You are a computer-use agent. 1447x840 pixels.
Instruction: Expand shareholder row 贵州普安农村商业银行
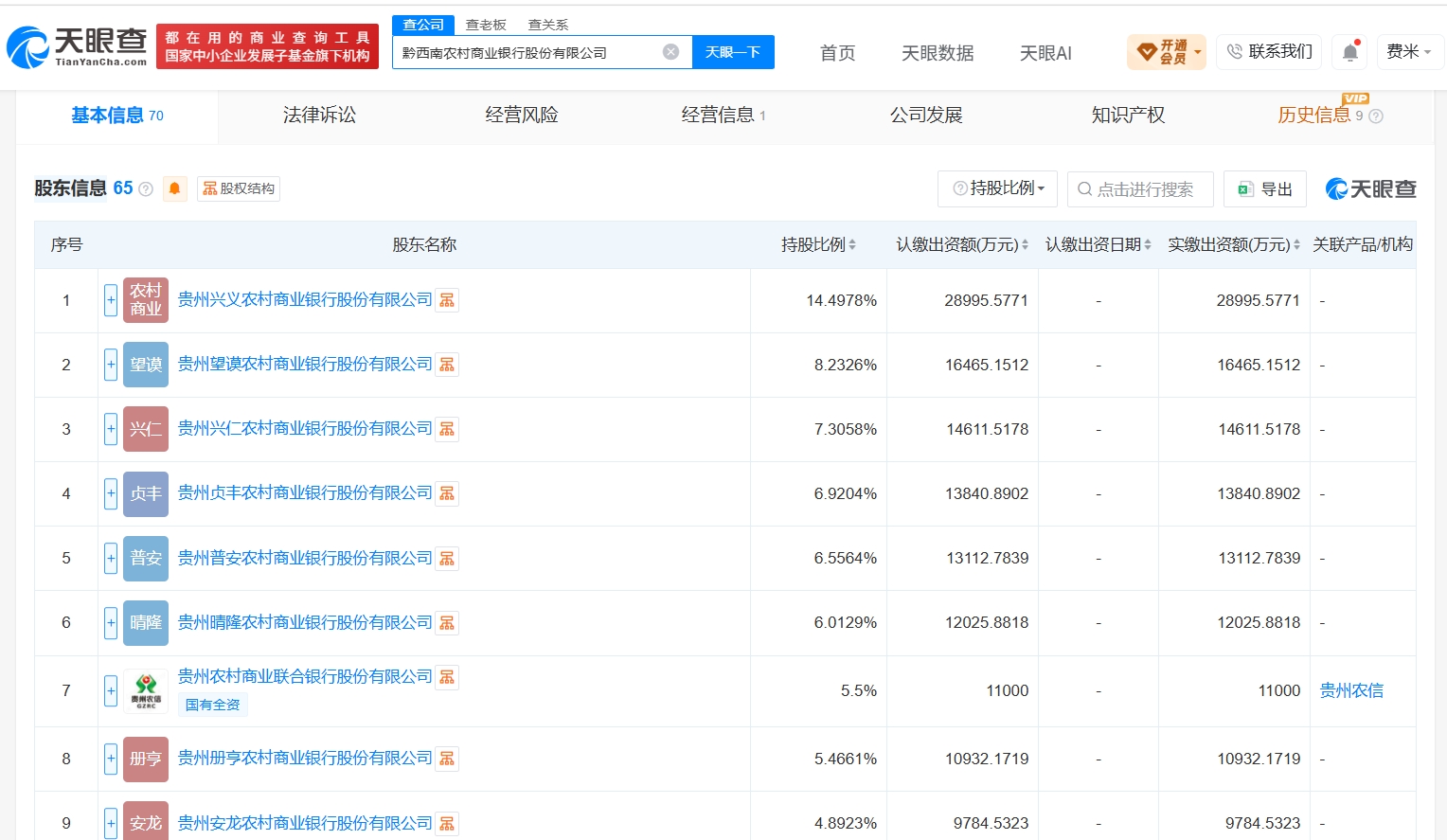pos(111,558)
